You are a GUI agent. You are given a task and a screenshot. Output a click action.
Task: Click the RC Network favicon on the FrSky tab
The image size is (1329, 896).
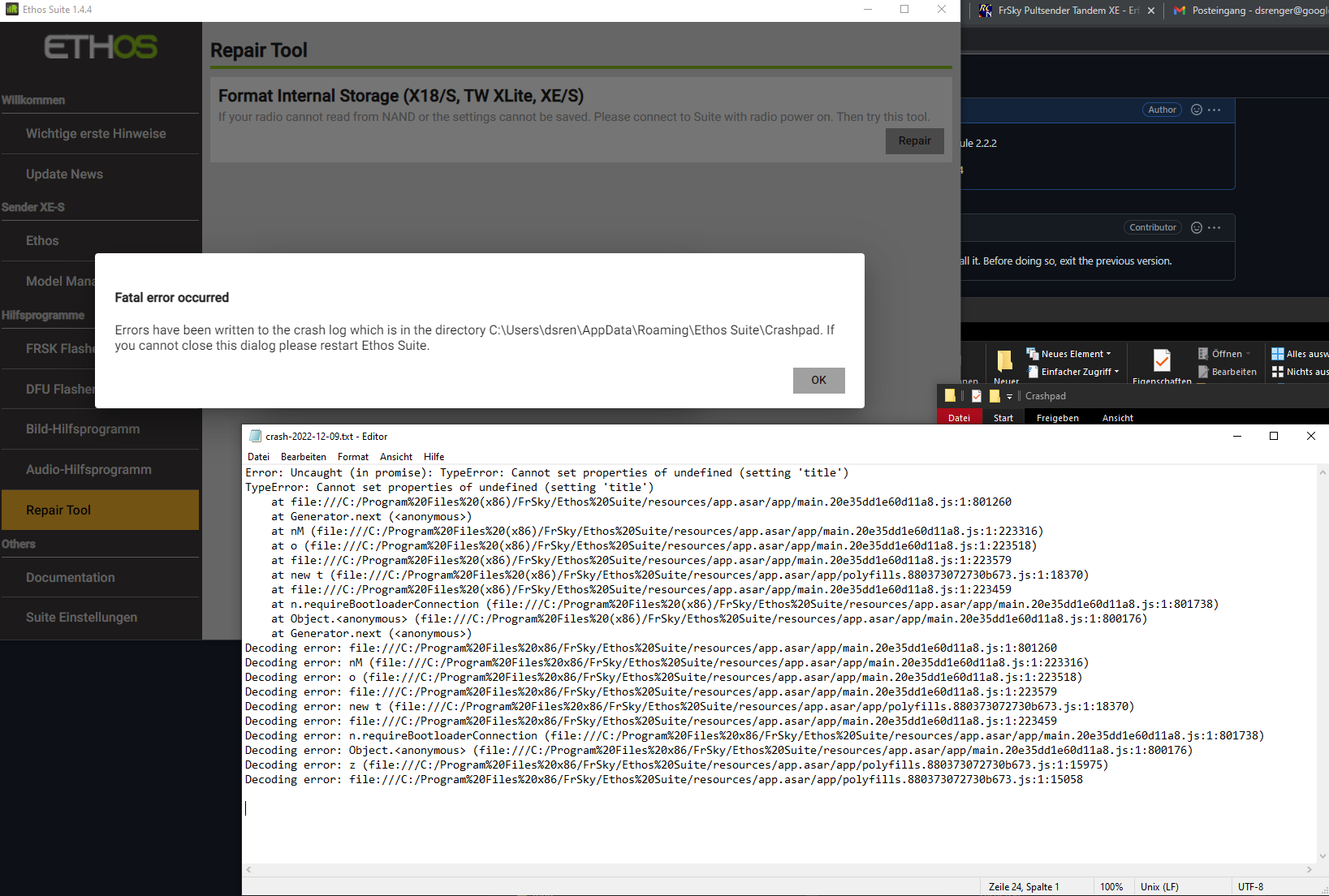(x=985, y=11)
